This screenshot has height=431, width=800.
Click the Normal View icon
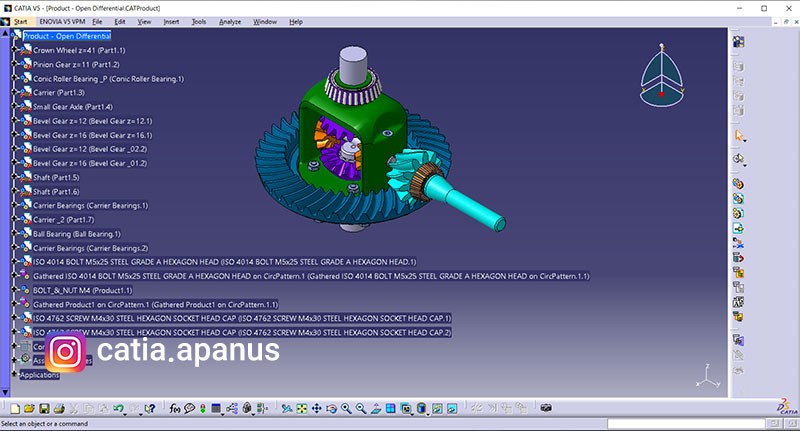coord(376,409)
